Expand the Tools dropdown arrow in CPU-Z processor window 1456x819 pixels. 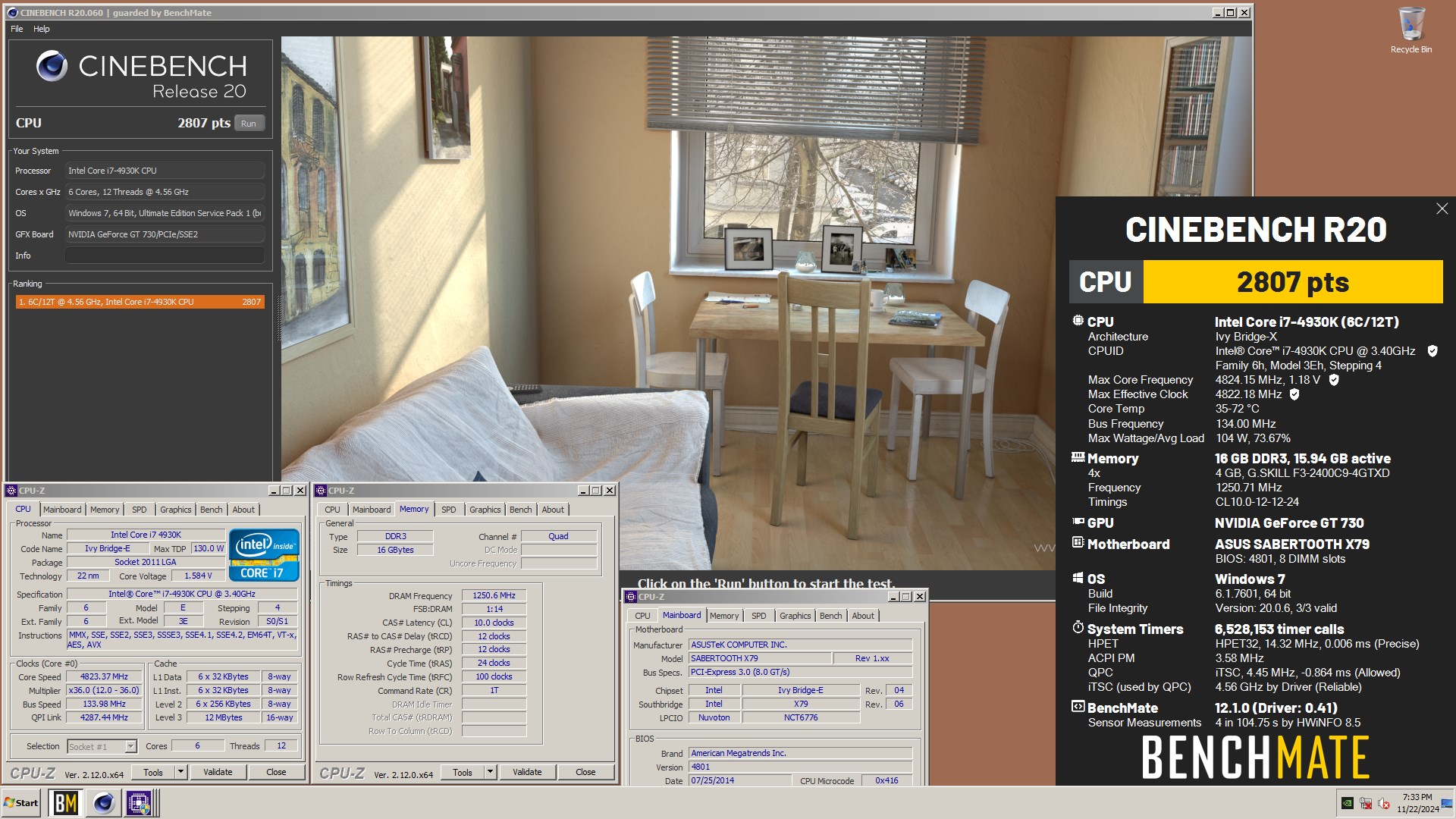(x=180, y=772)
